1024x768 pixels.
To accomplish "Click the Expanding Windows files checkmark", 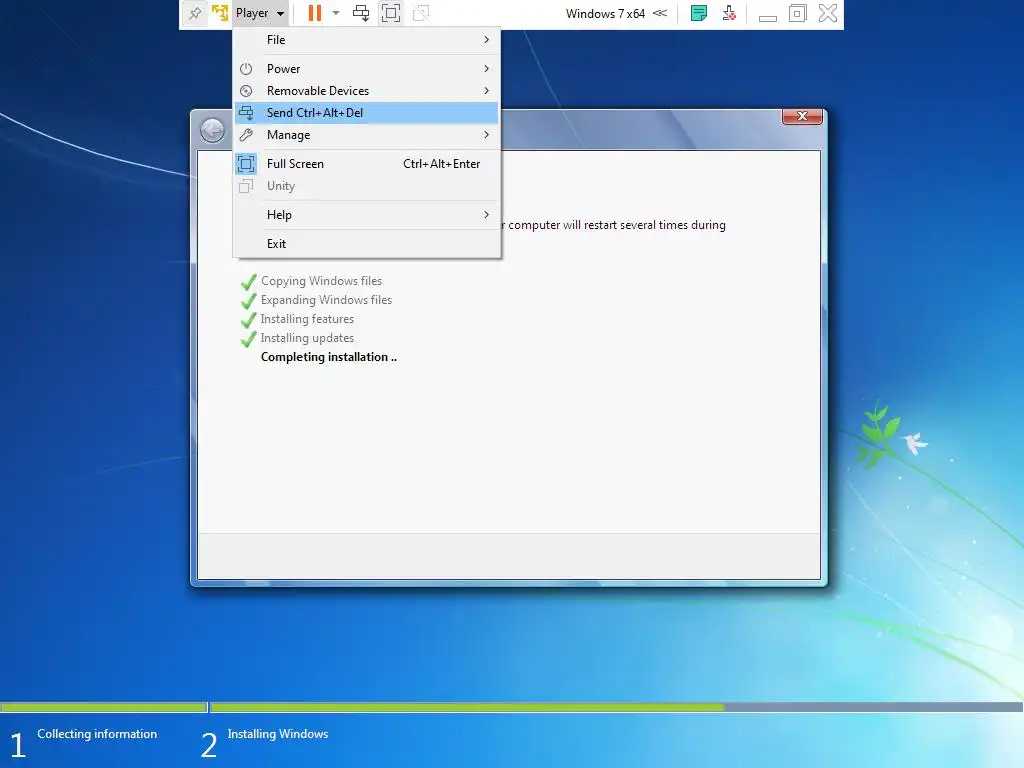I will point(248,300).
